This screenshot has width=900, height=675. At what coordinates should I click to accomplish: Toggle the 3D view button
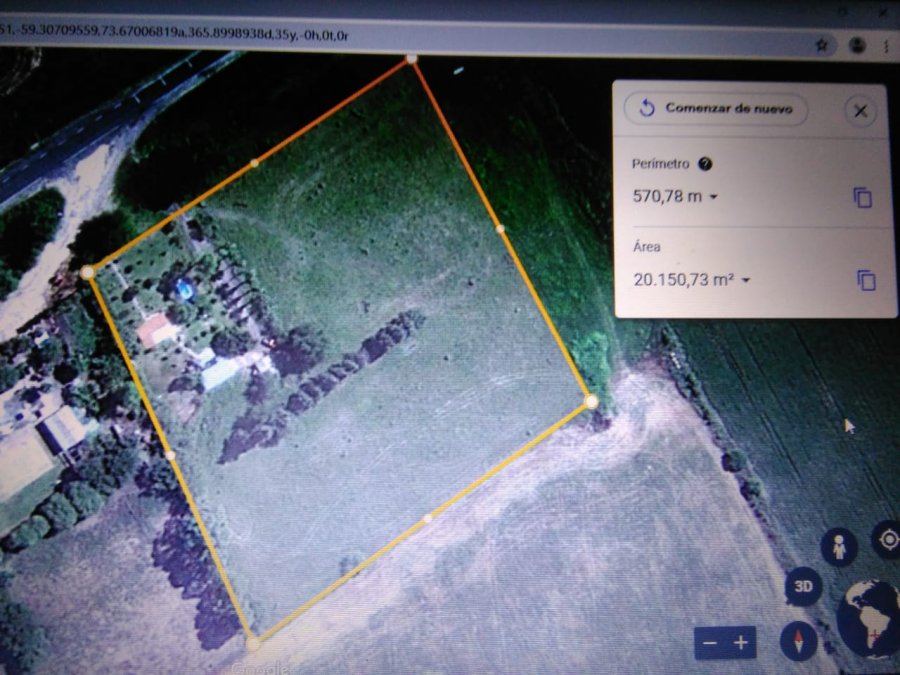coord(803,586)
